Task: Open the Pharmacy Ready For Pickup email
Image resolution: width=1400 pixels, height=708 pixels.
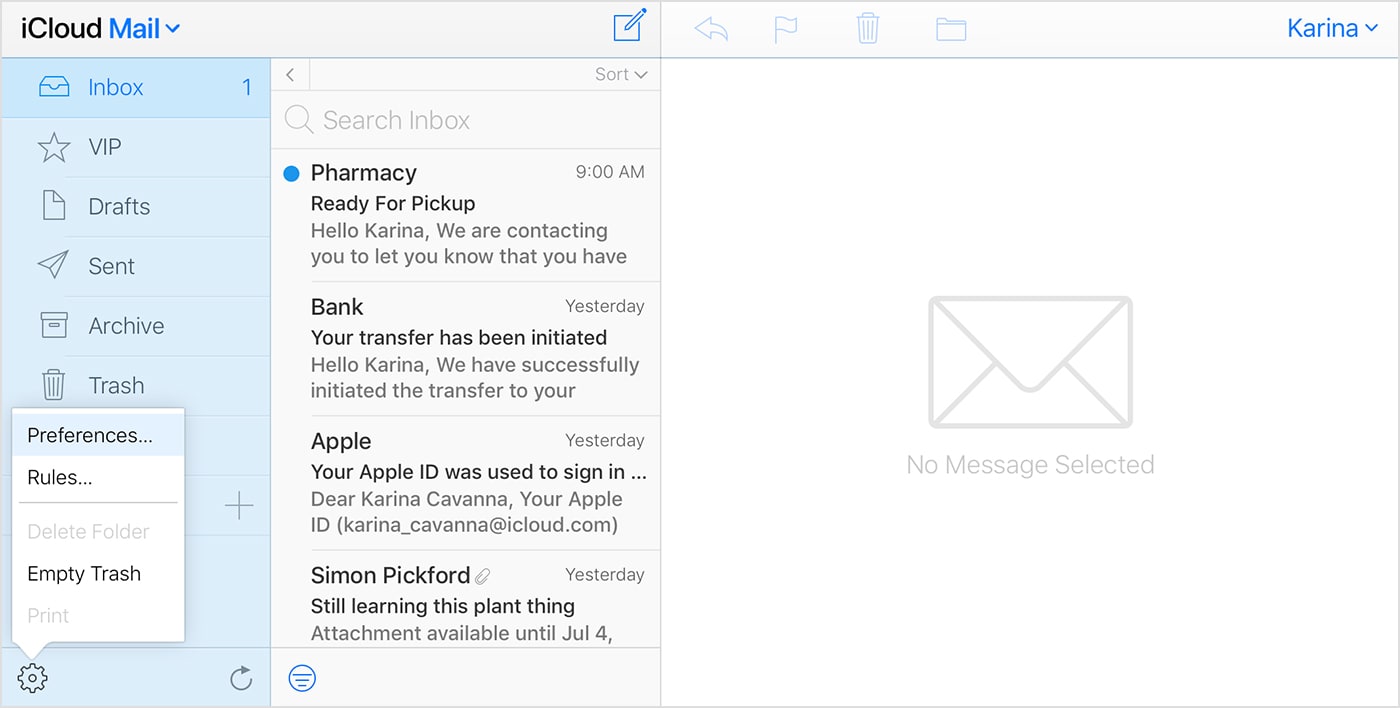Action: click(x=468, y=215)
